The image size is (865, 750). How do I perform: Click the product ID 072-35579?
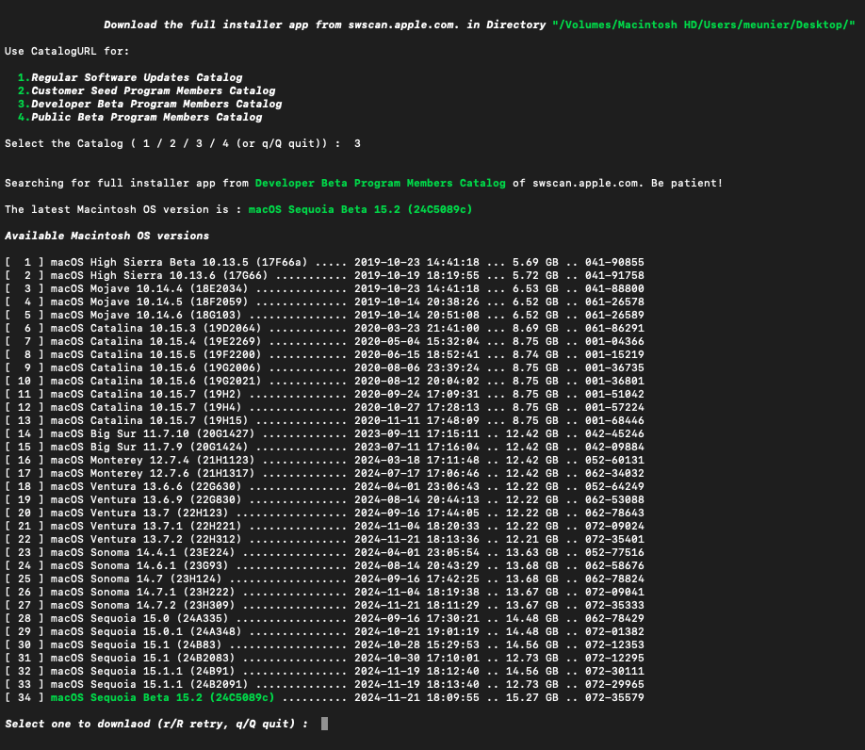[615, 698]
